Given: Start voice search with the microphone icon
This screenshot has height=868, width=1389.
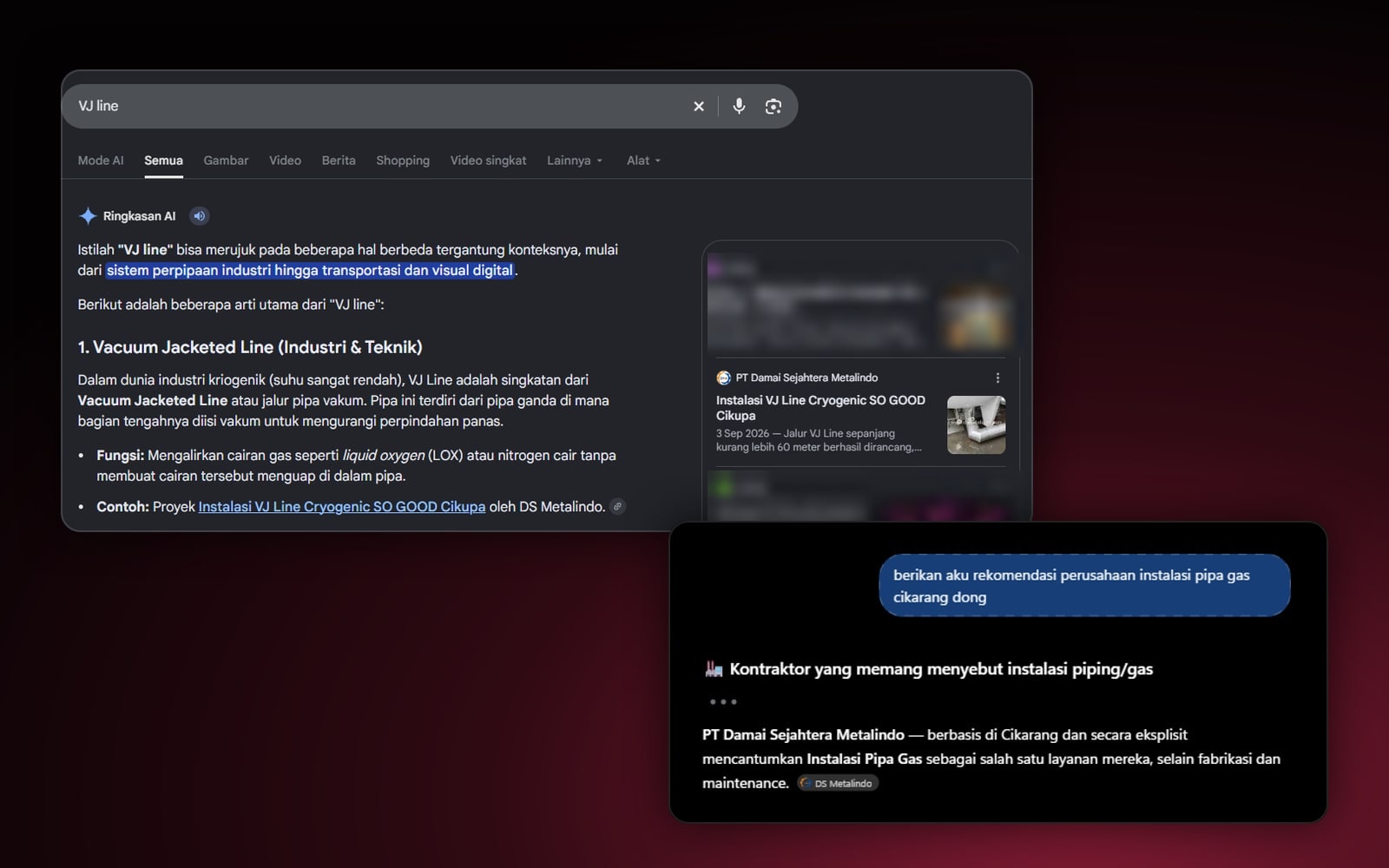Looking at the screenshot, I should [739, 106].
